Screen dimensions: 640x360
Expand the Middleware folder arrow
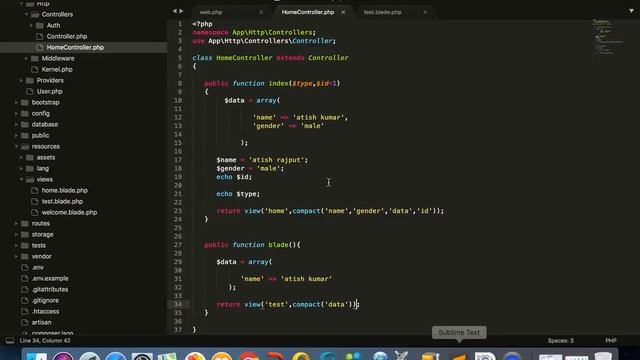(x=27, y=58)
